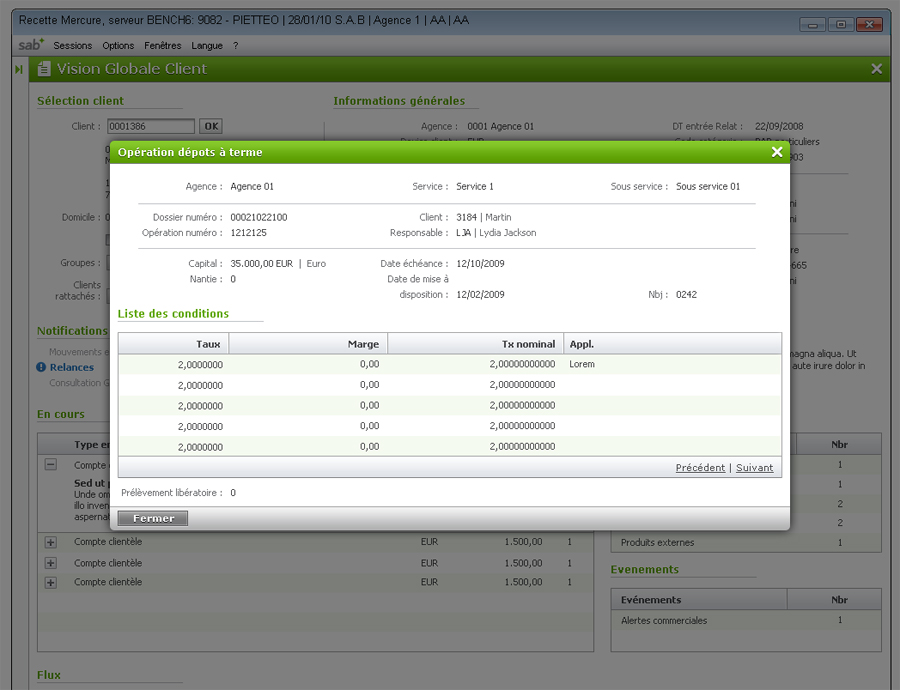Close the Opération dépôts à terme dialog

[x=776, y=152]
